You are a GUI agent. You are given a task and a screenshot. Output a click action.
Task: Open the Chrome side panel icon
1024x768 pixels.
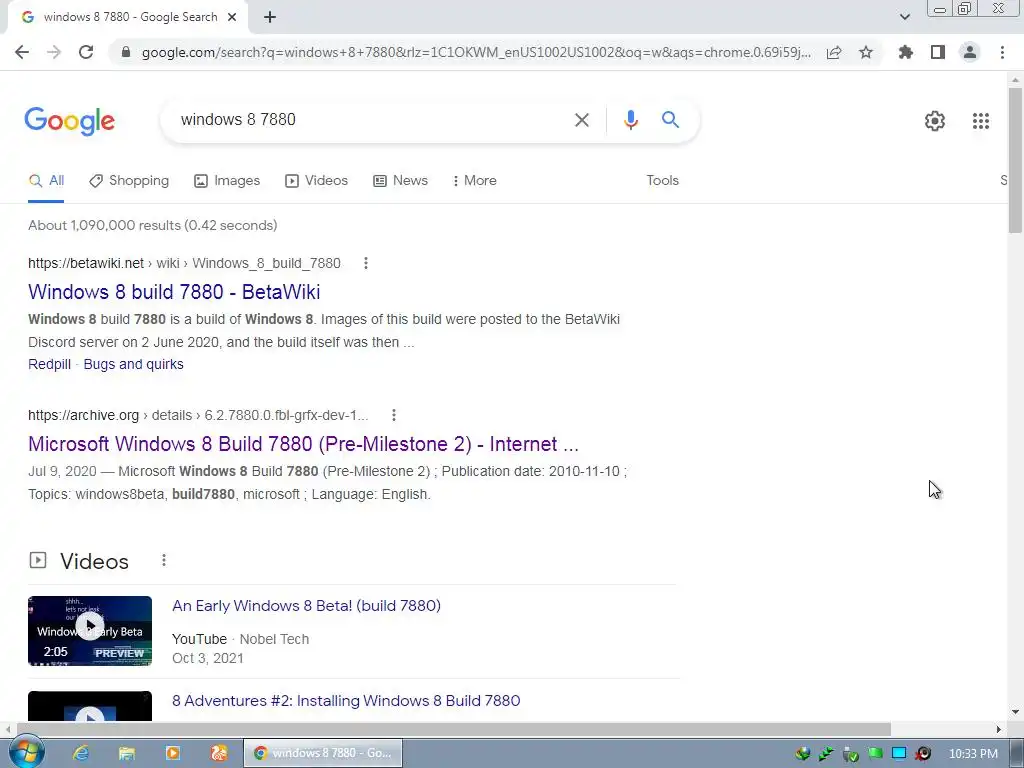pos(938,52)
